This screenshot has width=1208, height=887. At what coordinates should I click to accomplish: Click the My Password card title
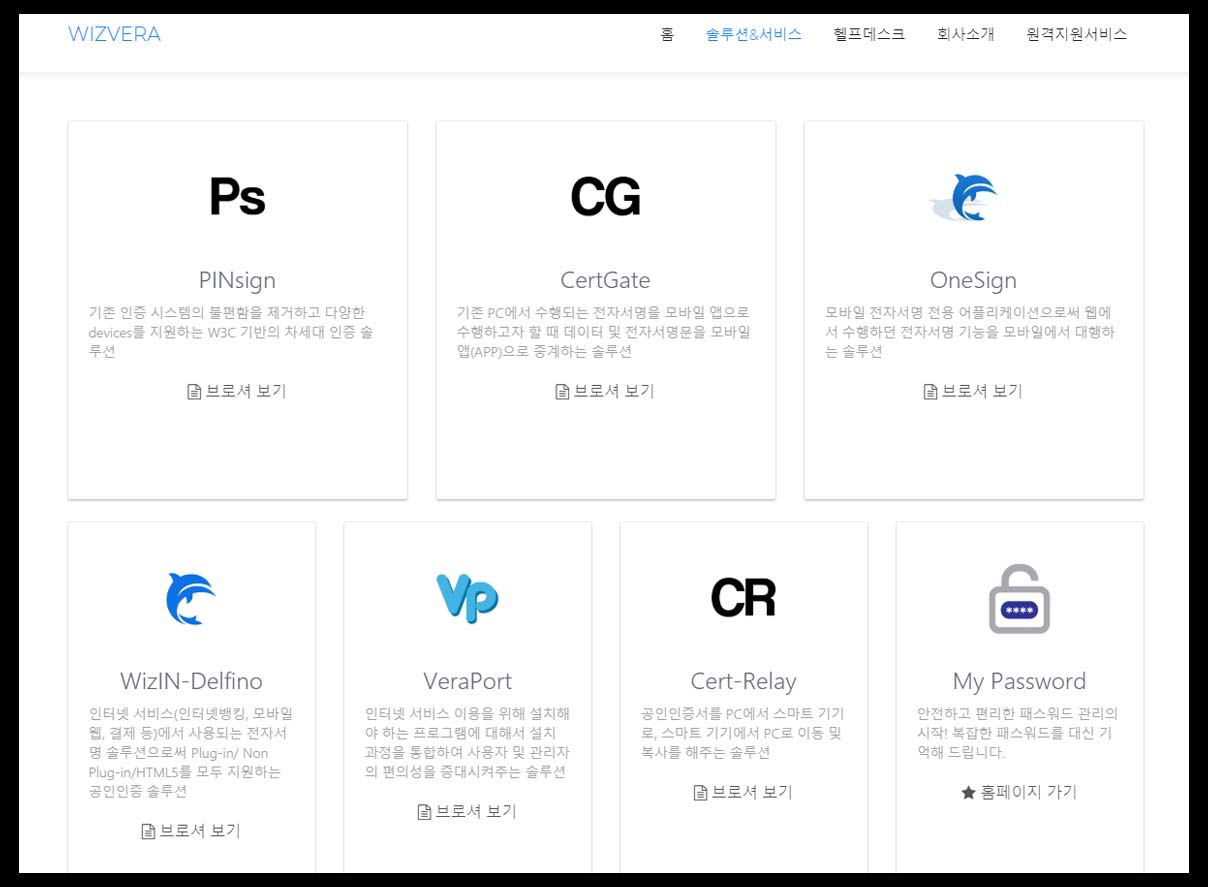tap(1019, 681)
